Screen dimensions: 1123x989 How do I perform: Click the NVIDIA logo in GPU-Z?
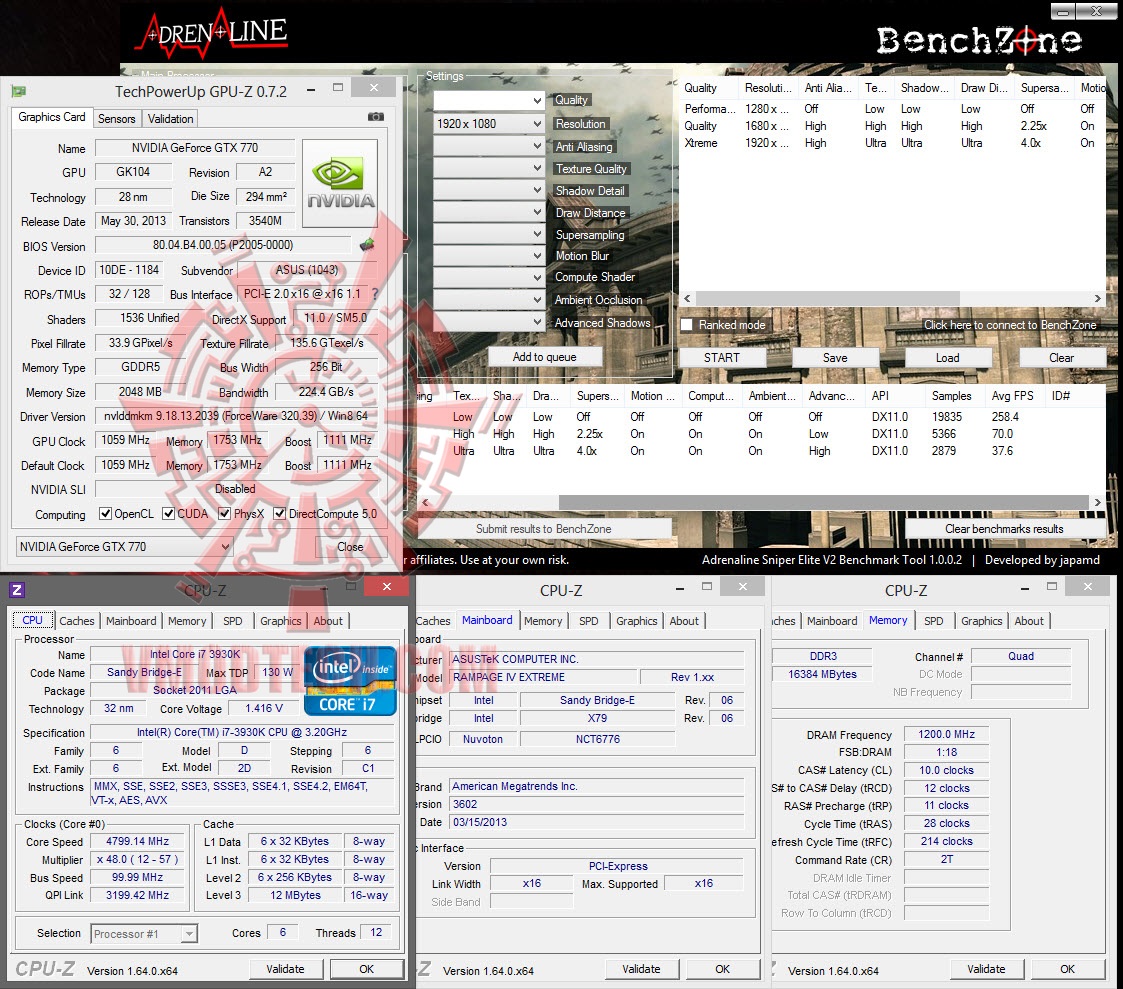(x=340, y=183)
